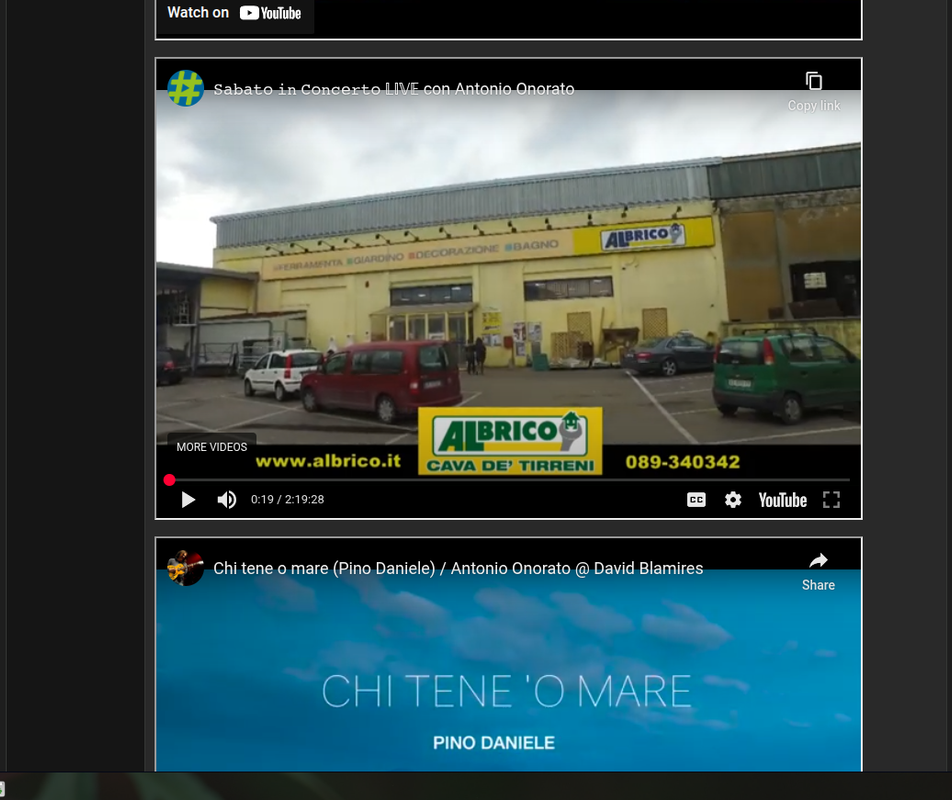Open settings gear on the Albrico video
The width and height of the screenshot is (952, 800).
click(x=733, y=500)
